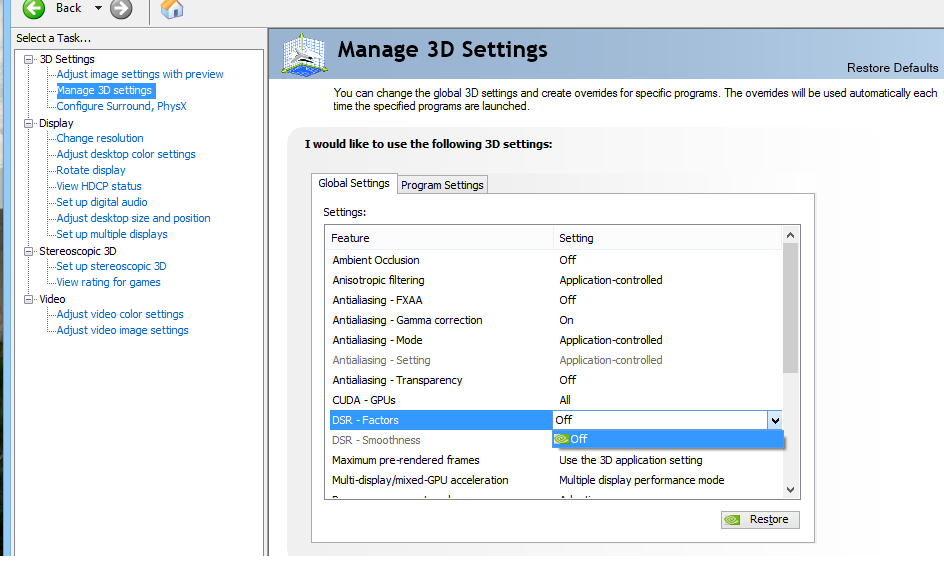Click the Restore button below settings
Screen dimensions: 944x576
point(760,519)
